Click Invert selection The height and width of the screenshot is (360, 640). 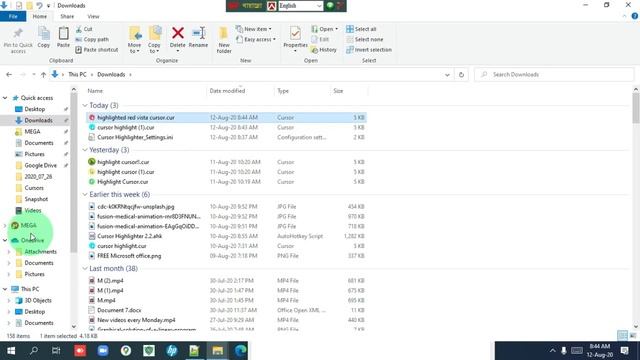click(x=369, y=49)
